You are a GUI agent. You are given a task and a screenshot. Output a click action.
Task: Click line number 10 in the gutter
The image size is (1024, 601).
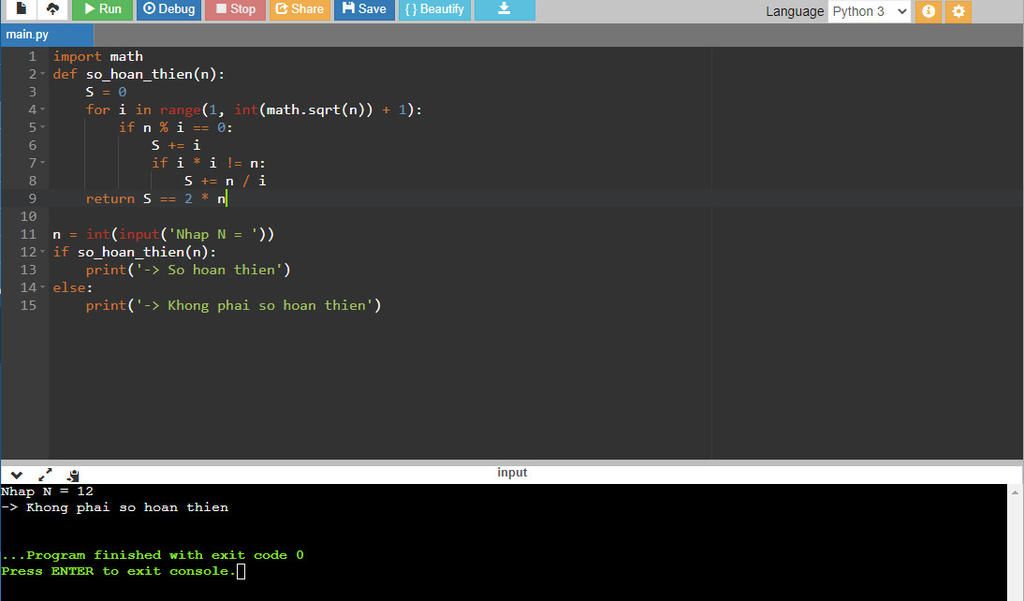(x=28, y=216)
